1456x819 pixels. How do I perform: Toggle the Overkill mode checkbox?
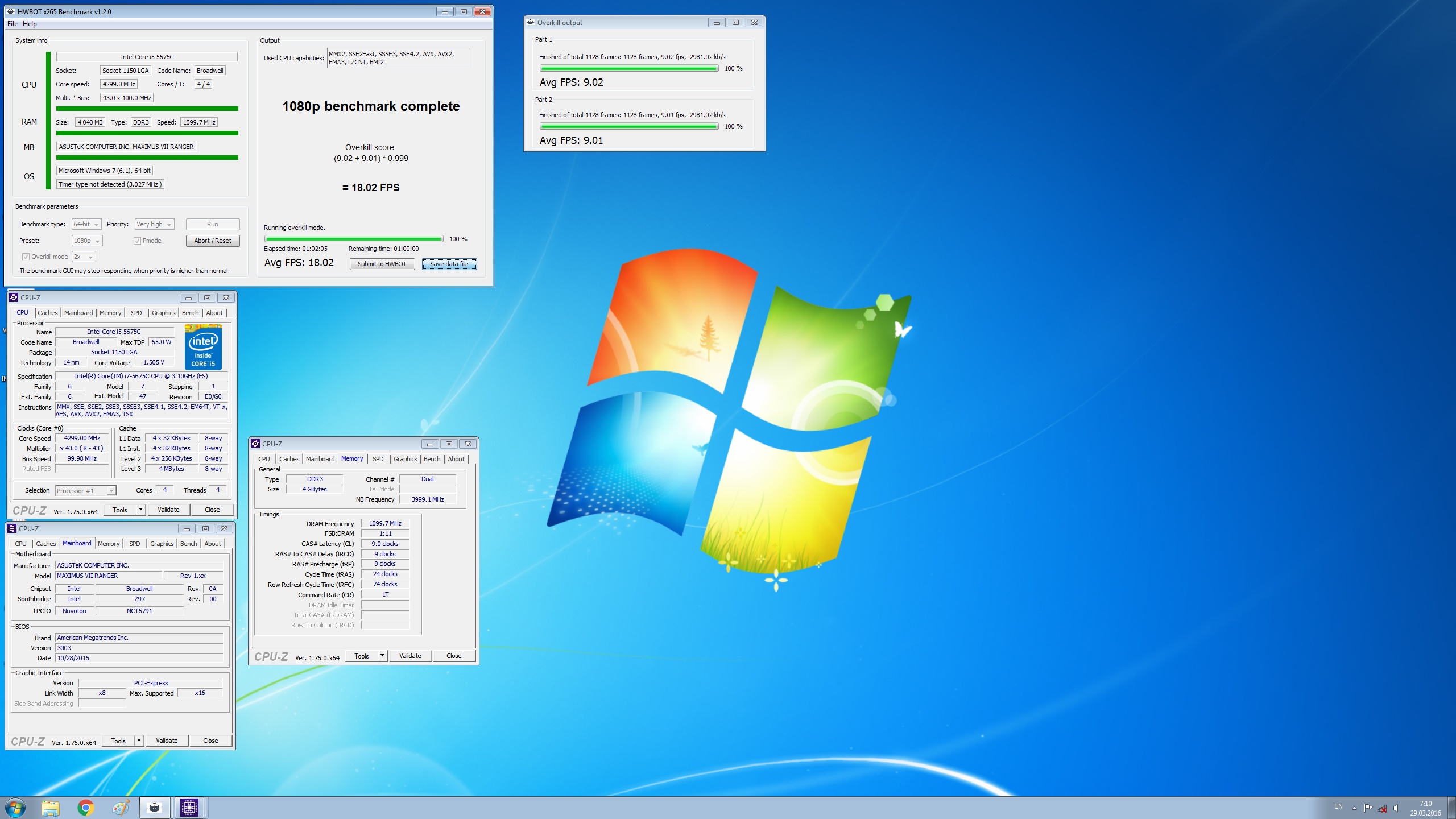tap(26, 257)
